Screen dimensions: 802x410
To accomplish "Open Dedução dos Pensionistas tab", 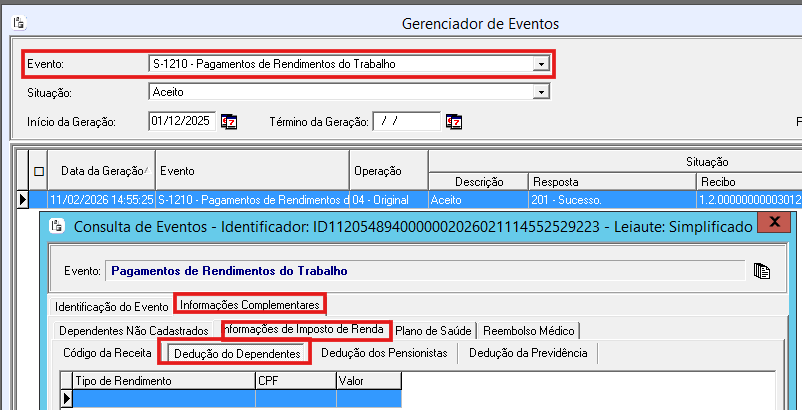I will [x=383, y=353].
